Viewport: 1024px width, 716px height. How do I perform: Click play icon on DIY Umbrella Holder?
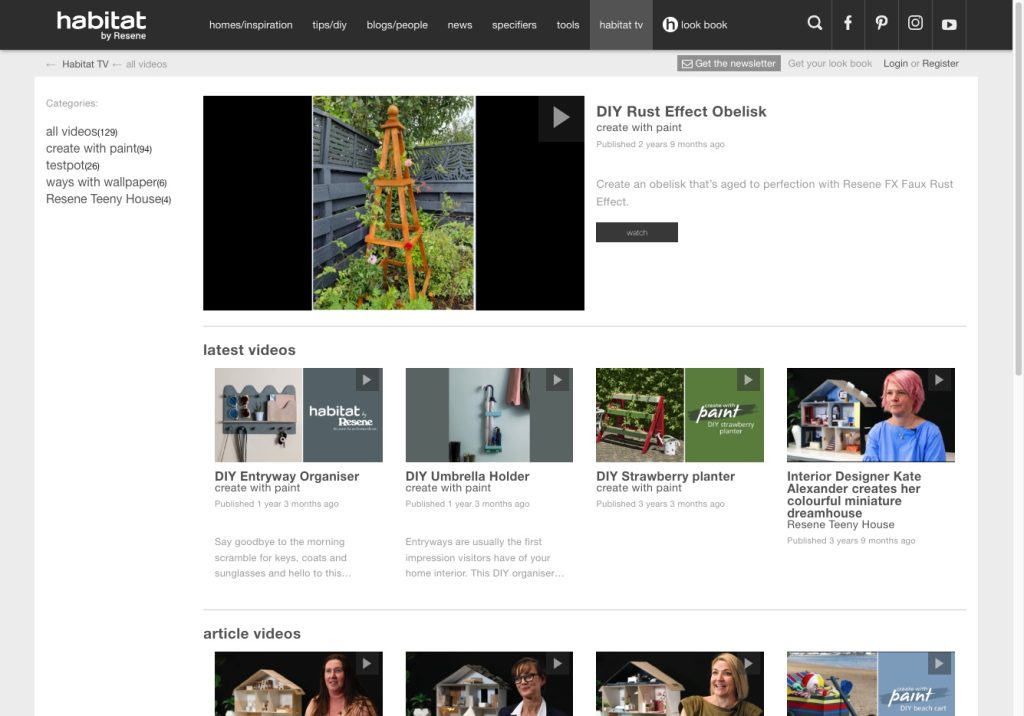[558, 380]
